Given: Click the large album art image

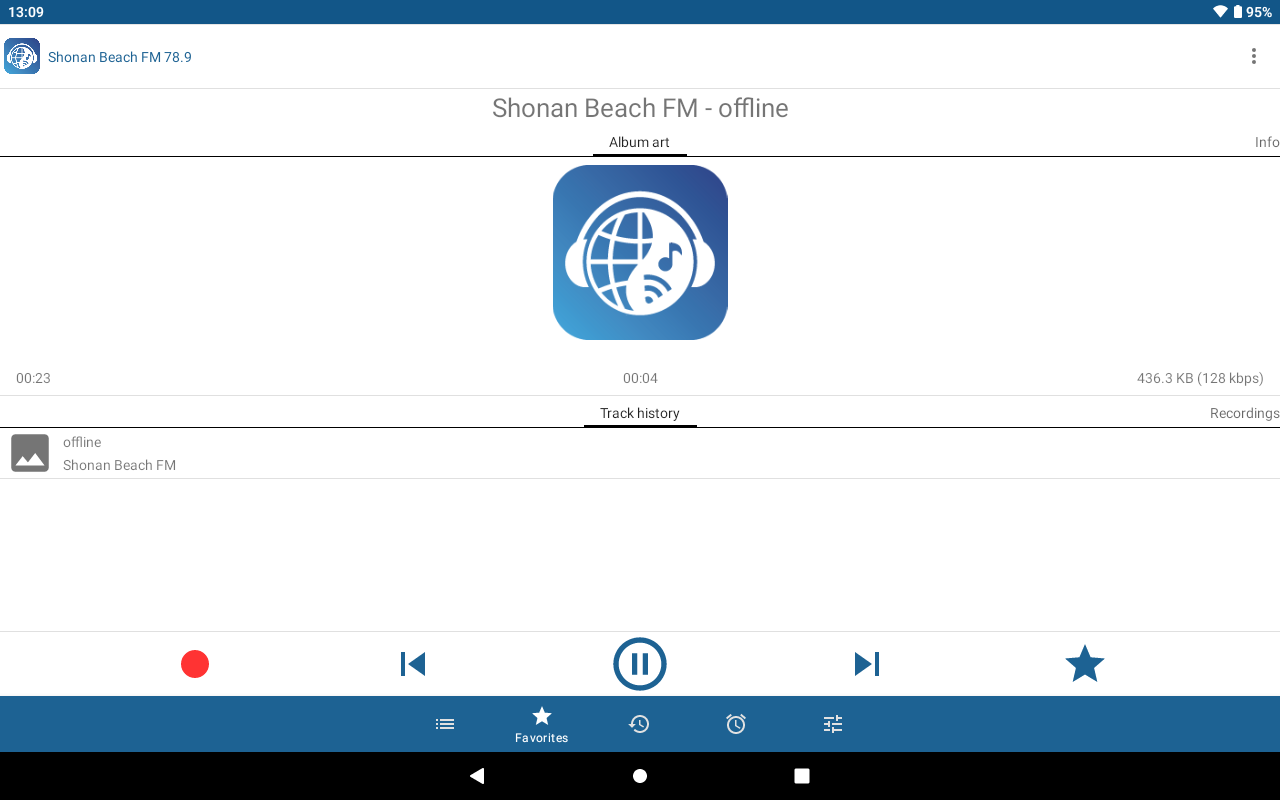Looking at the screenshot, I should (x=640, y=252).
